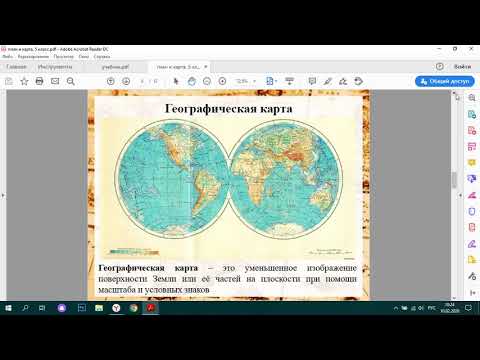The width and height of the screenshot is (480, 360).
Task: Click the Географическая карта heading
Action: click(x=229, y=109)
